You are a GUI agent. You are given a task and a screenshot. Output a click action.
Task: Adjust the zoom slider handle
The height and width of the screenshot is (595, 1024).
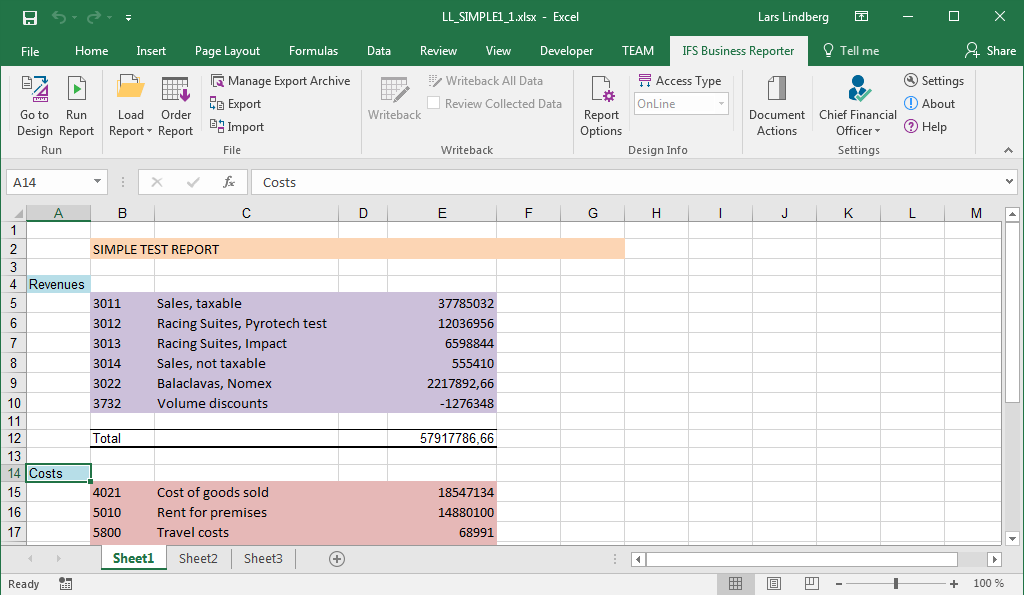point(896,583)
